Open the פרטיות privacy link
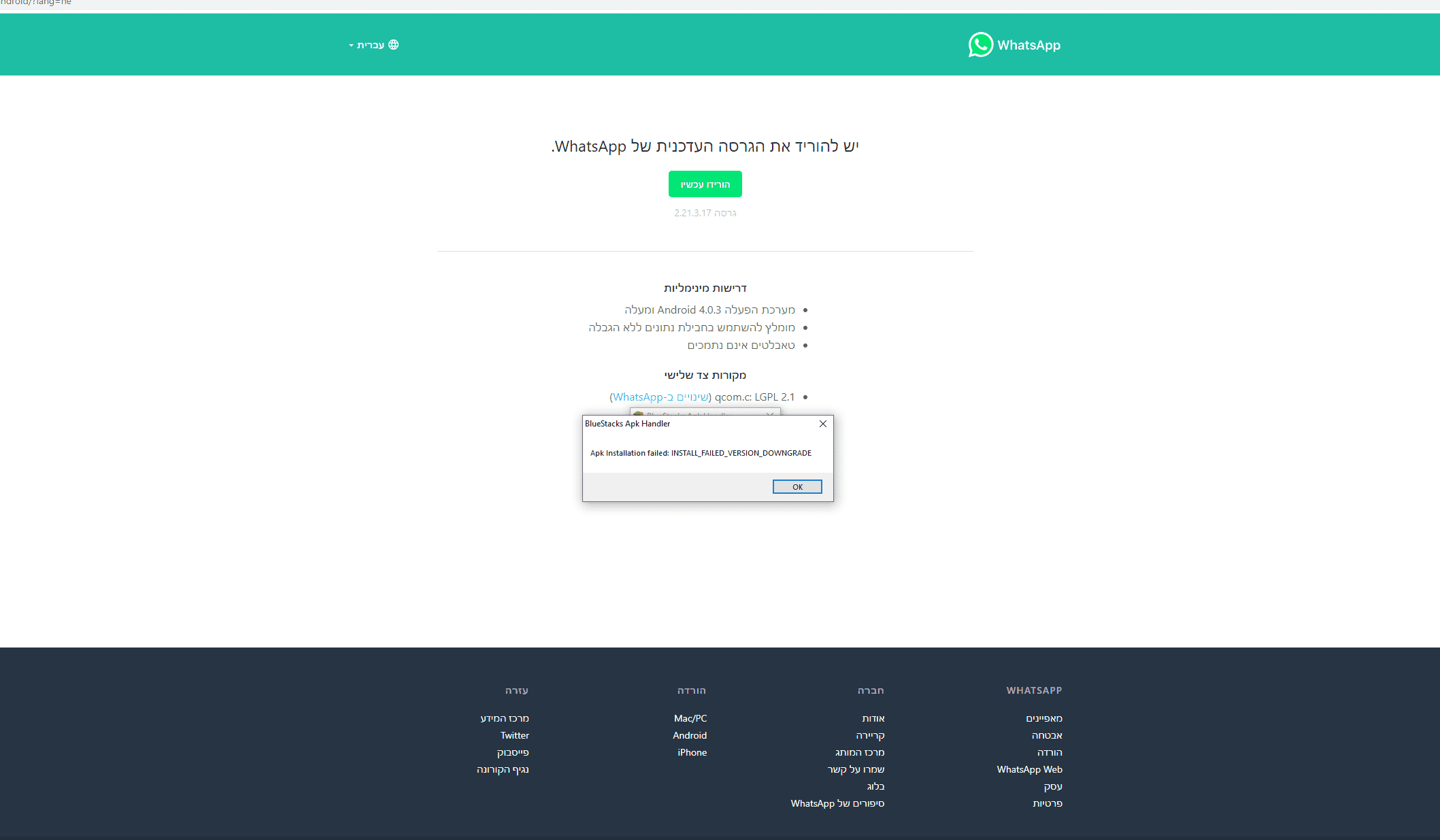The width and height of the screenshot is (1440, 840). pos(1047,803)
